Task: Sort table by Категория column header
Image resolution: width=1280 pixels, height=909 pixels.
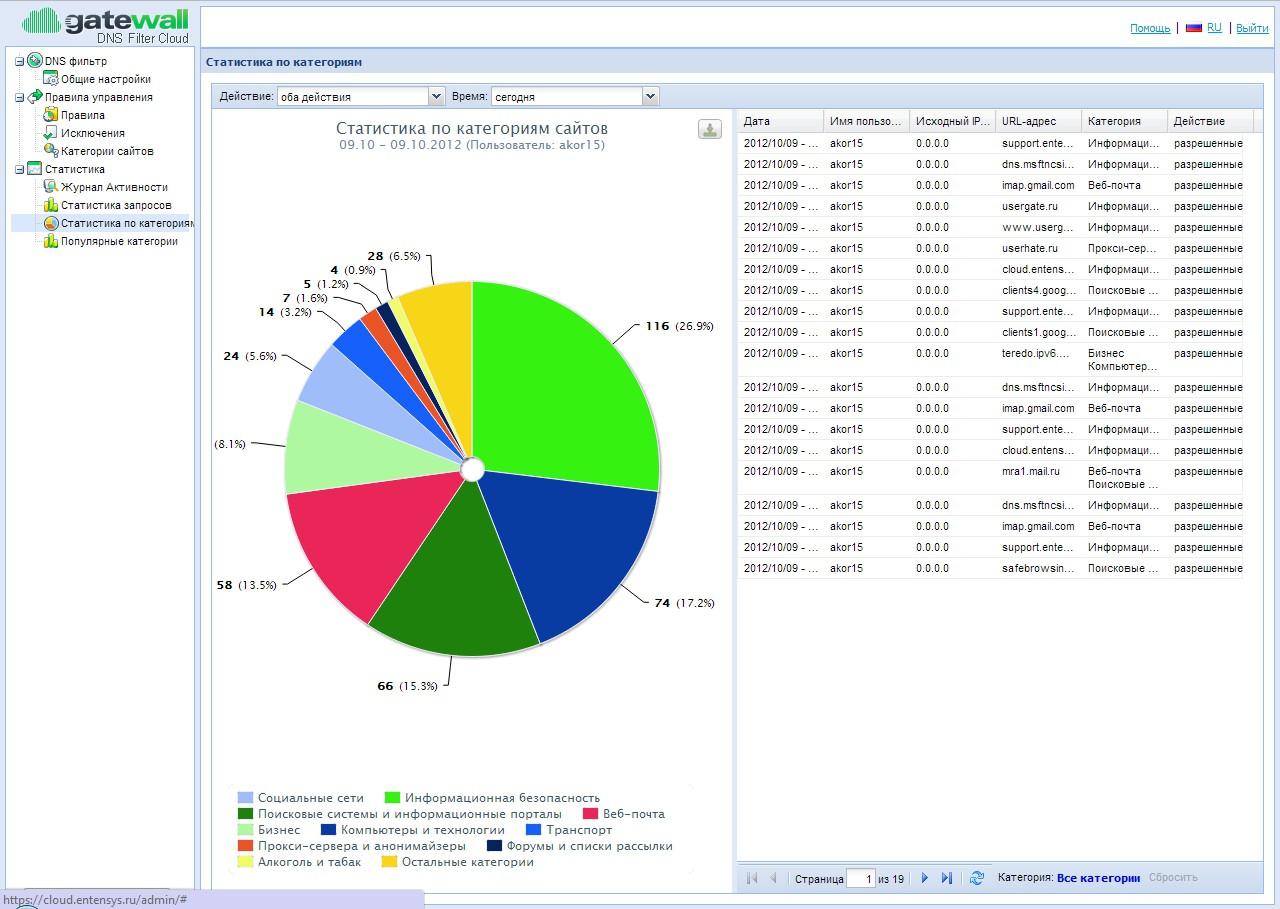Action: [x=1123, y=121]
